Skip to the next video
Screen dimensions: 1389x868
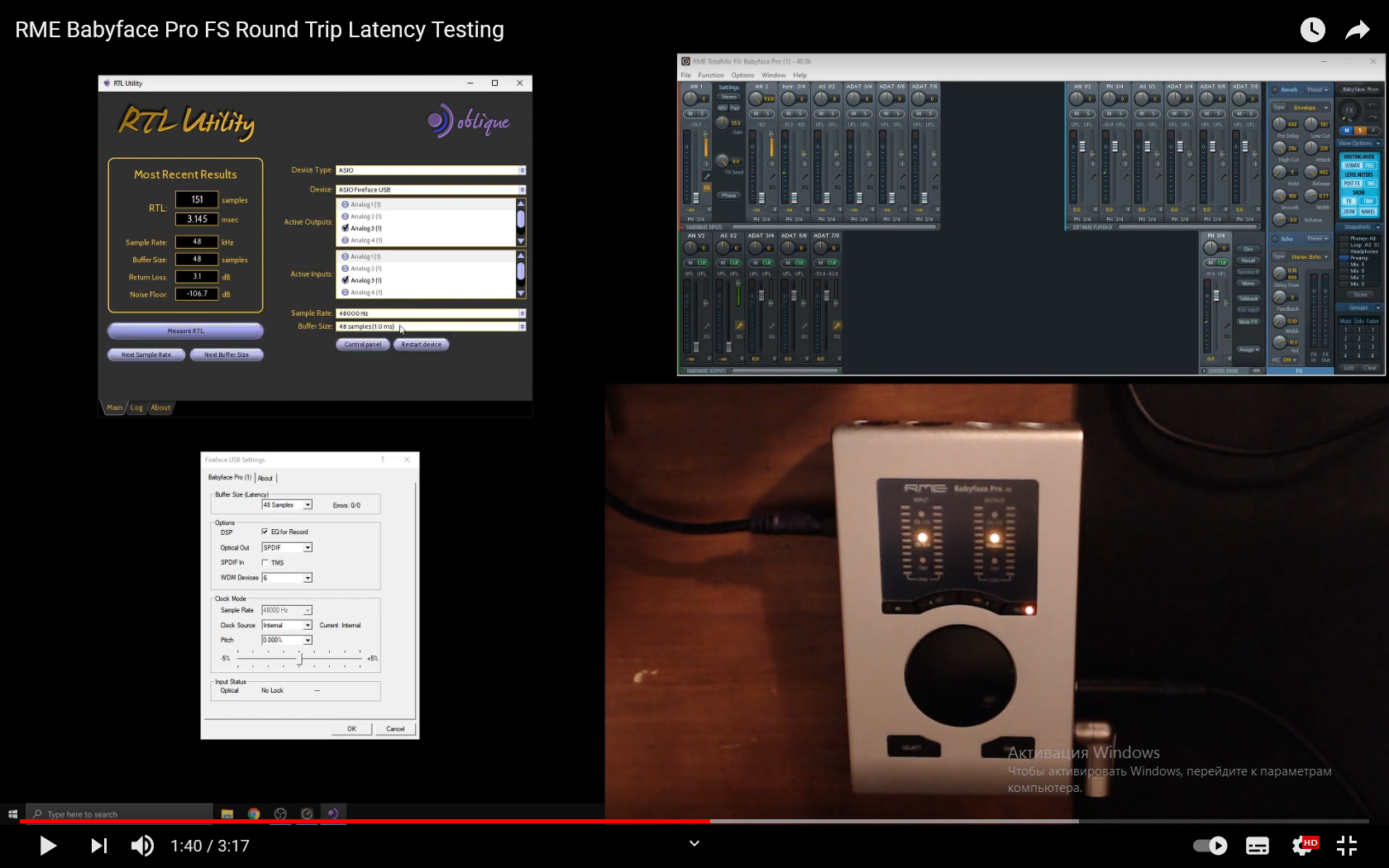point(98,846)
